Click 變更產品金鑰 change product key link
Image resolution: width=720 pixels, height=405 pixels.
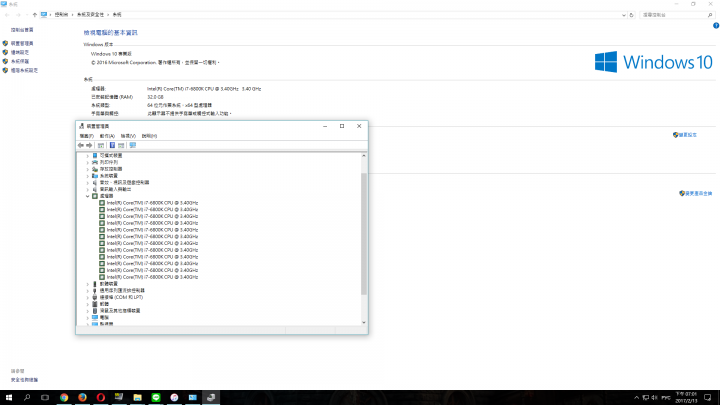point(698,193)
